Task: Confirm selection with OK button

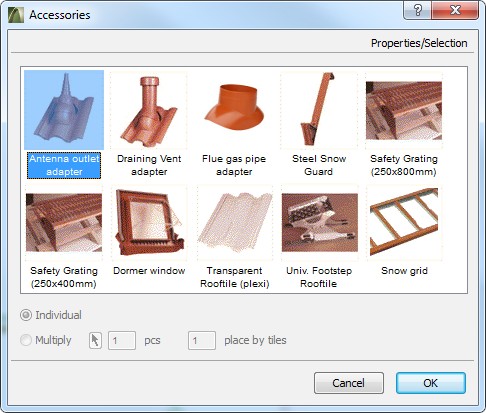Action: click(x=431, y=383)
